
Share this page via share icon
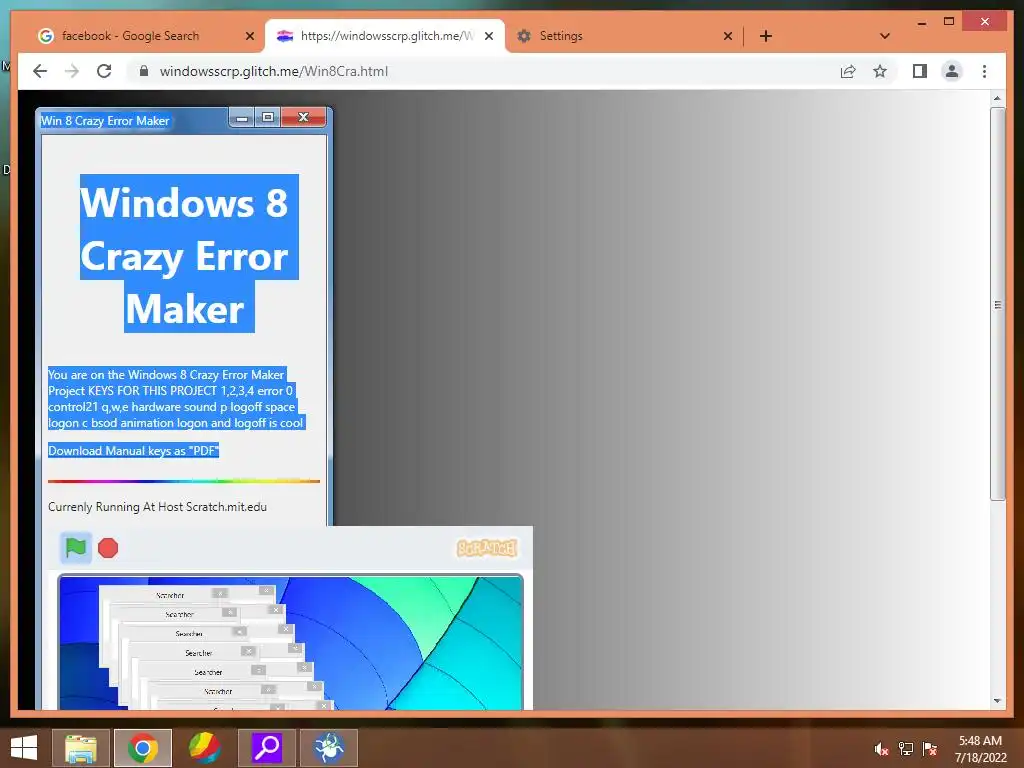pos(848,71)
